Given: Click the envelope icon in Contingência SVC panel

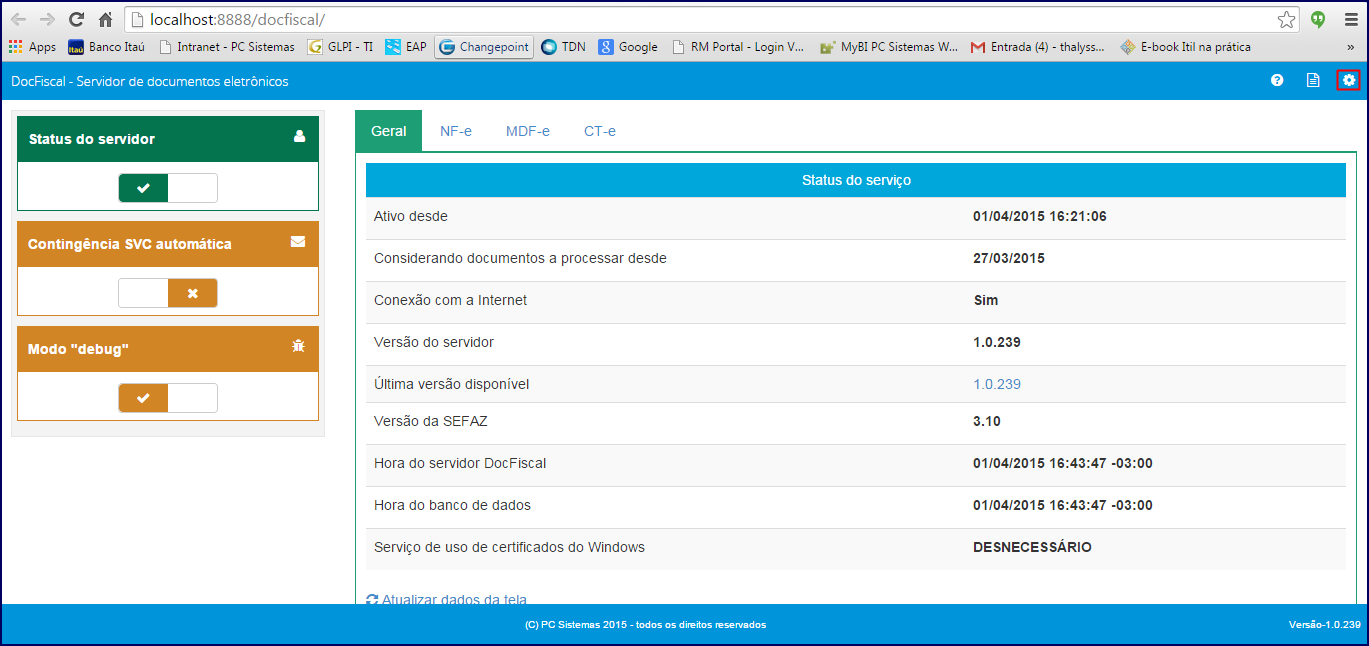Looking at the screenshot, I should 298,242.
